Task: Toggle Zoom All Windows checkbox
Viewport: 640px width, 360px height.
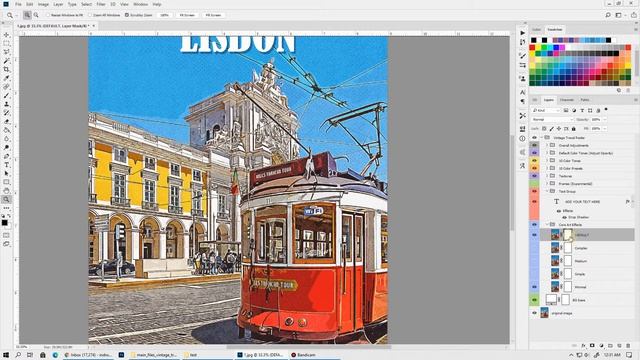Action: pyautogui.click(x=90, y=15)
